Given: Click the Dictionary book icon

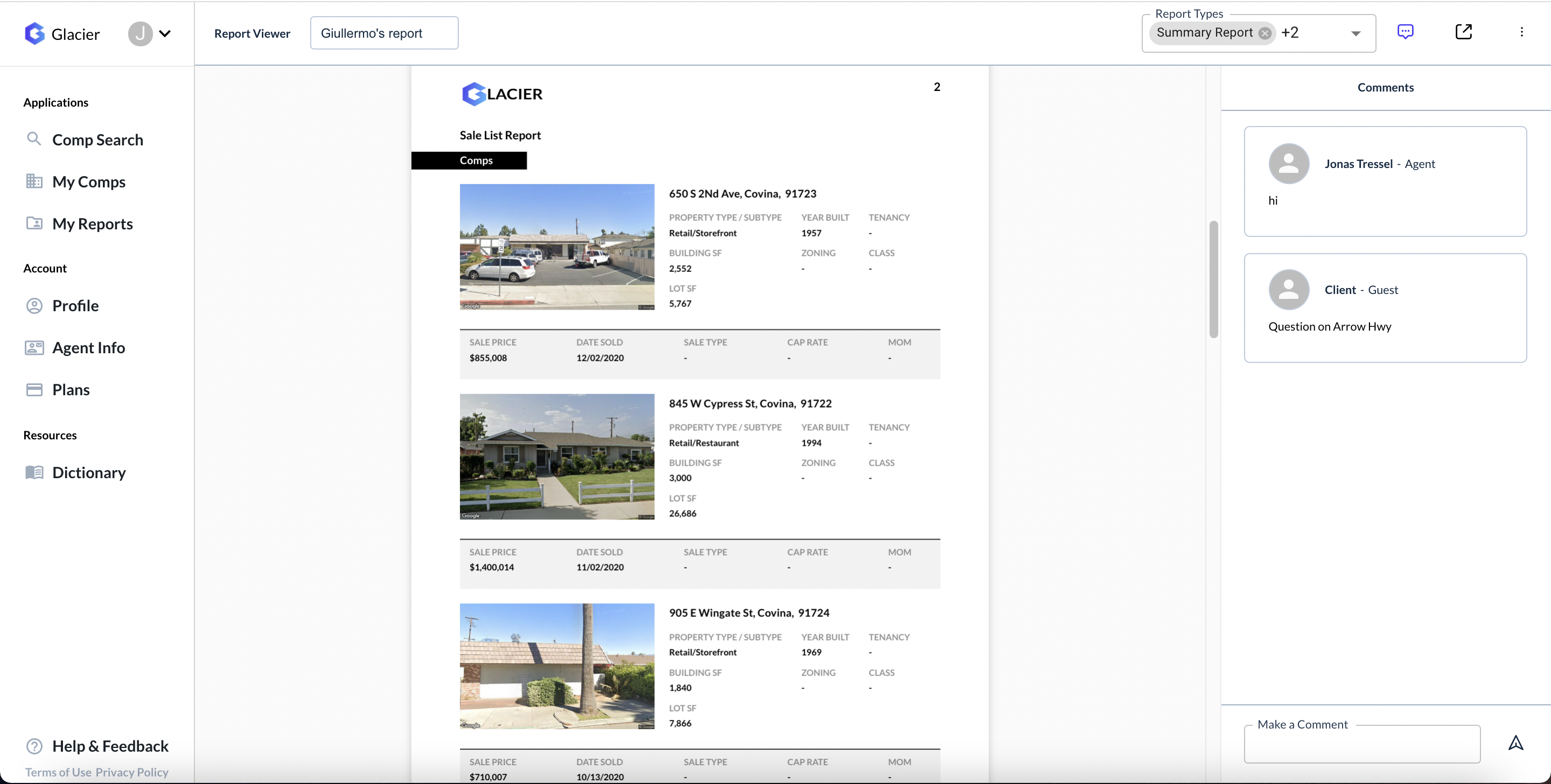Looking at the screenshot, I should [x=34, y=472].
